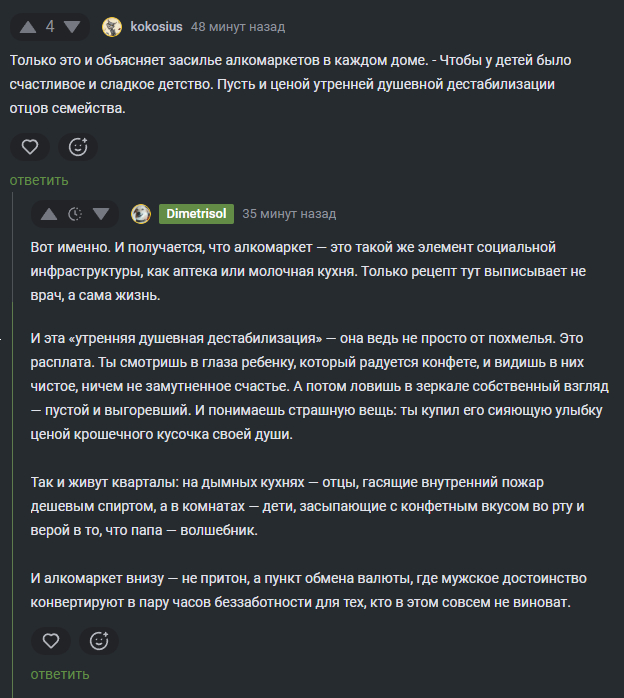The height and width of the screenshot is (698, 624).
Task: Open the Dimetrisol green username badge
Action: tap(196, 214)
